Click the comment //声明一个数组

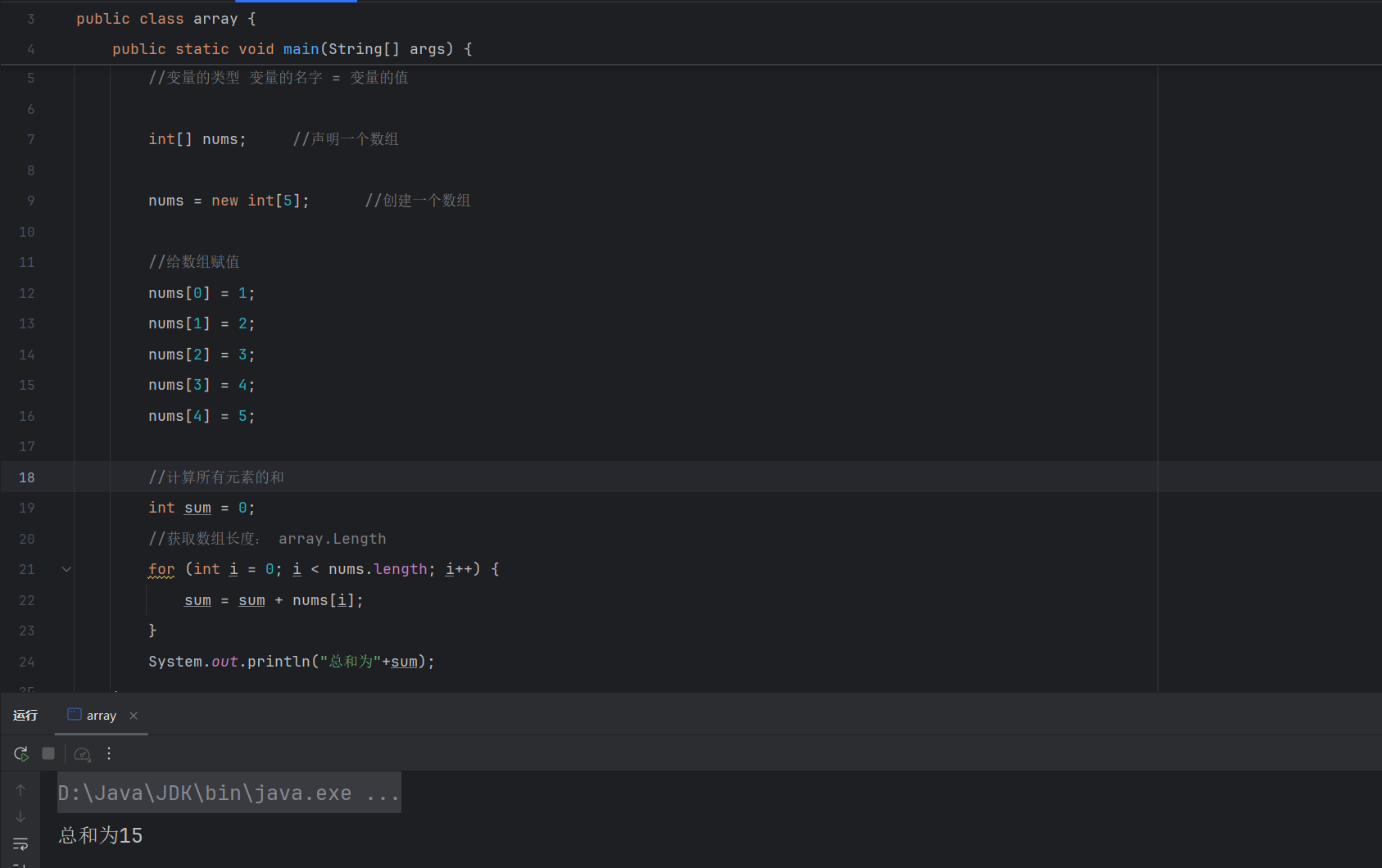[x=346, y=139]
